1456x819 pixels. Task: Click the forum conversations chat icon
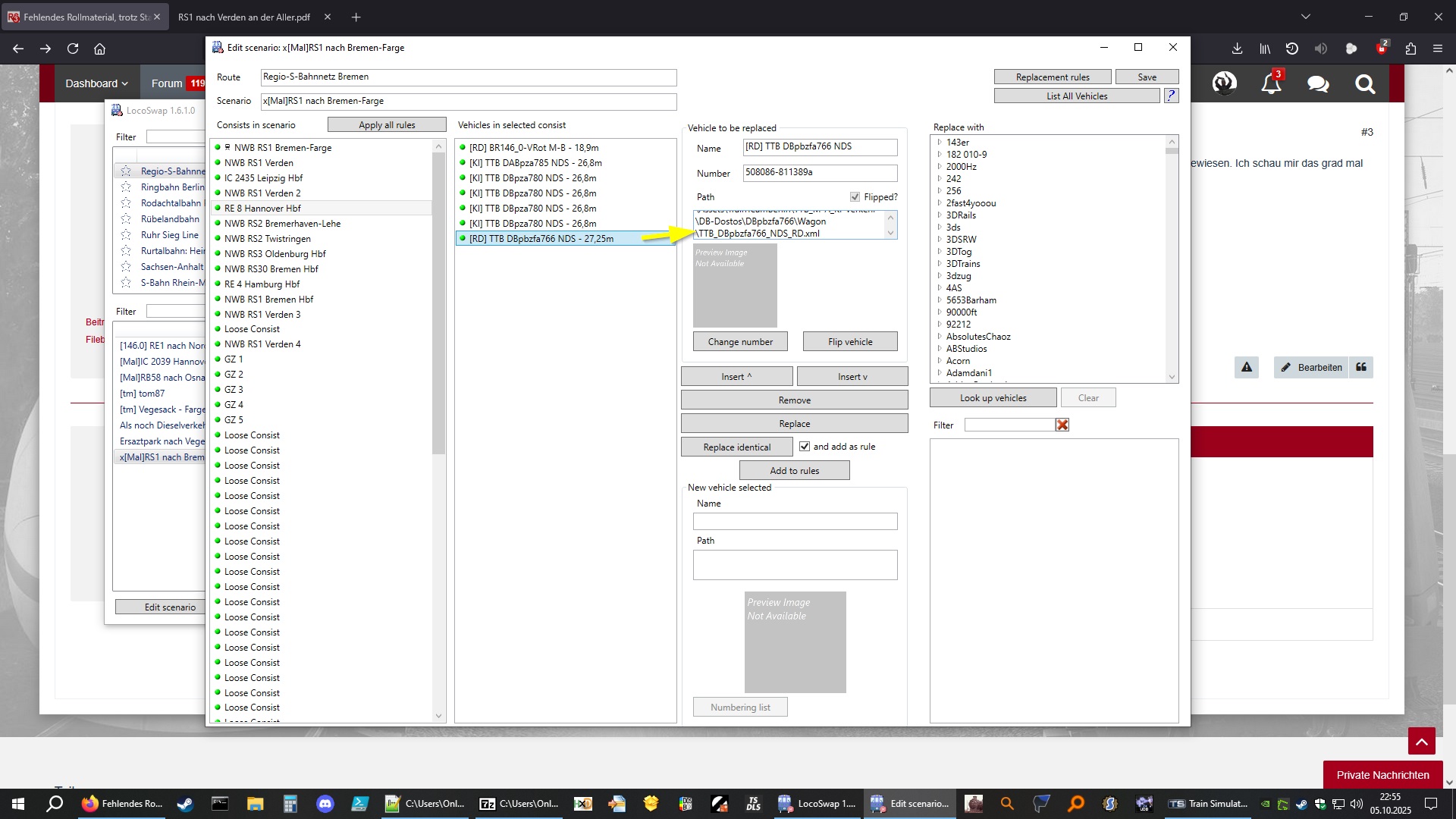click(x=1318, y=83)
